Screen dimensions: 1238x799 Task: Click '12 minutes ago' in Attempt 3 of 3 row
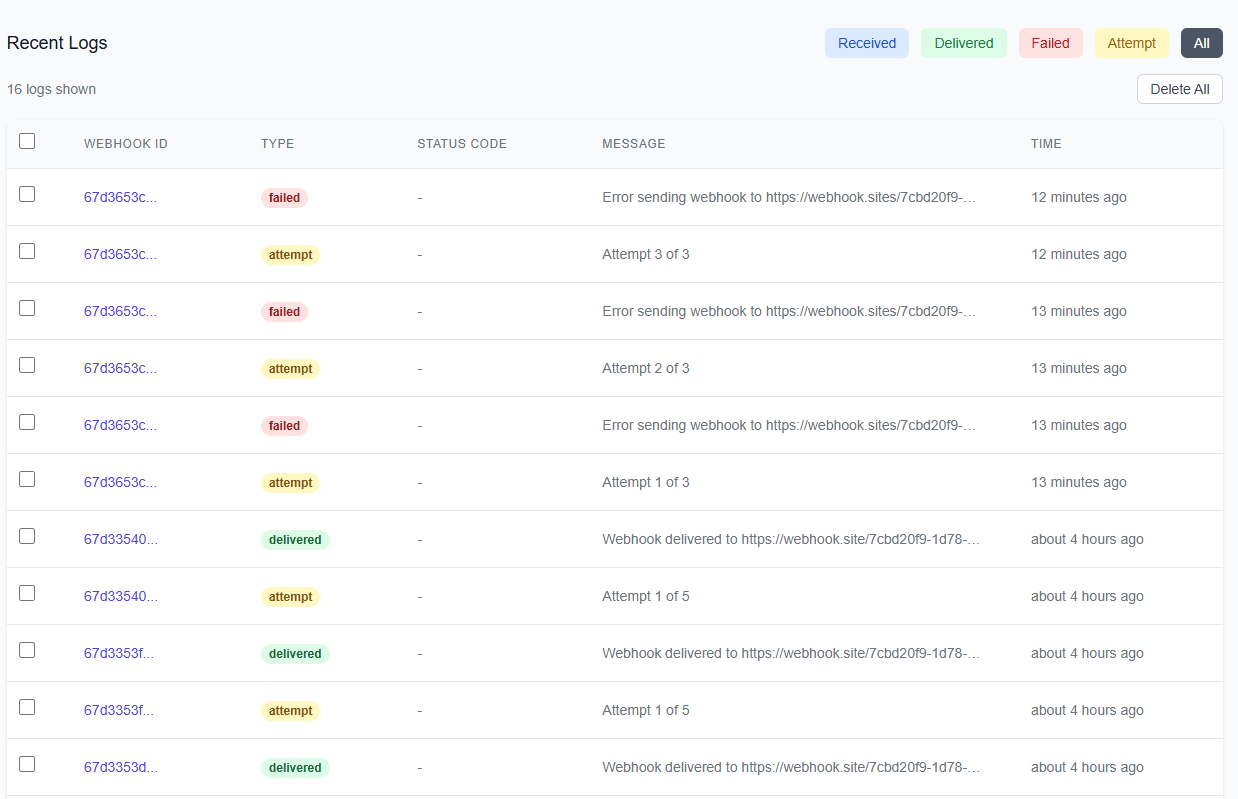[1079, 254]
